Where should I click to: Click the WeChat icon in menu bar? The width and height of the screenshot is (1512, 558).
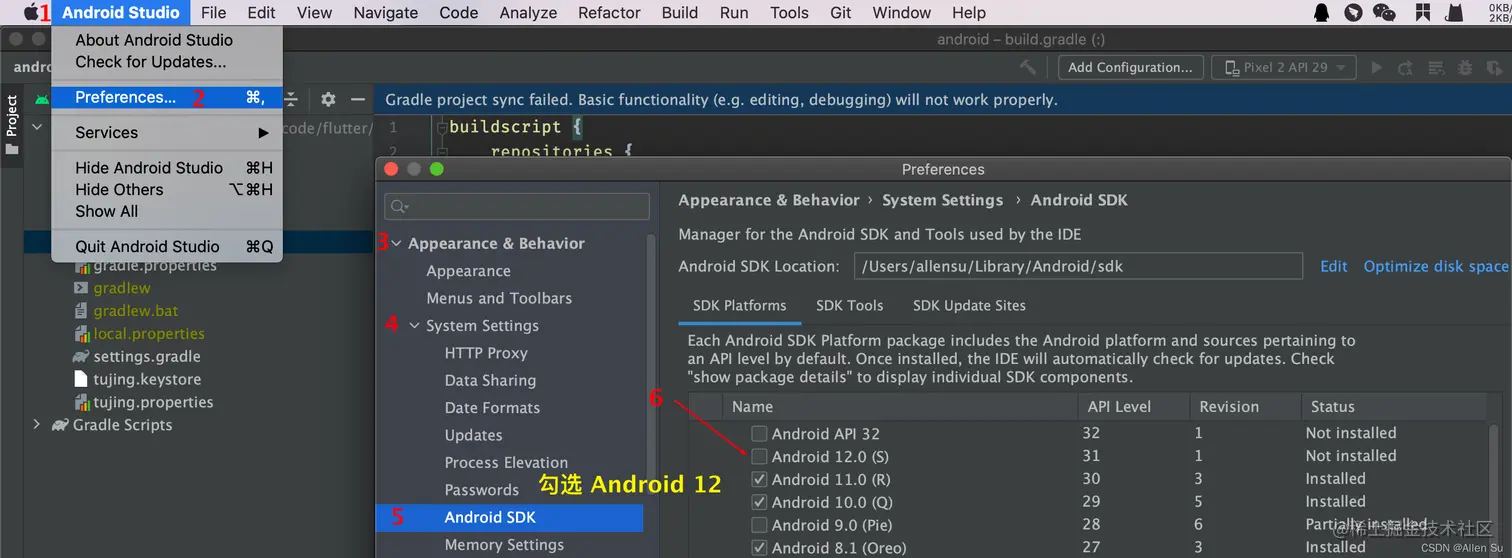(x=1384, y=12)
